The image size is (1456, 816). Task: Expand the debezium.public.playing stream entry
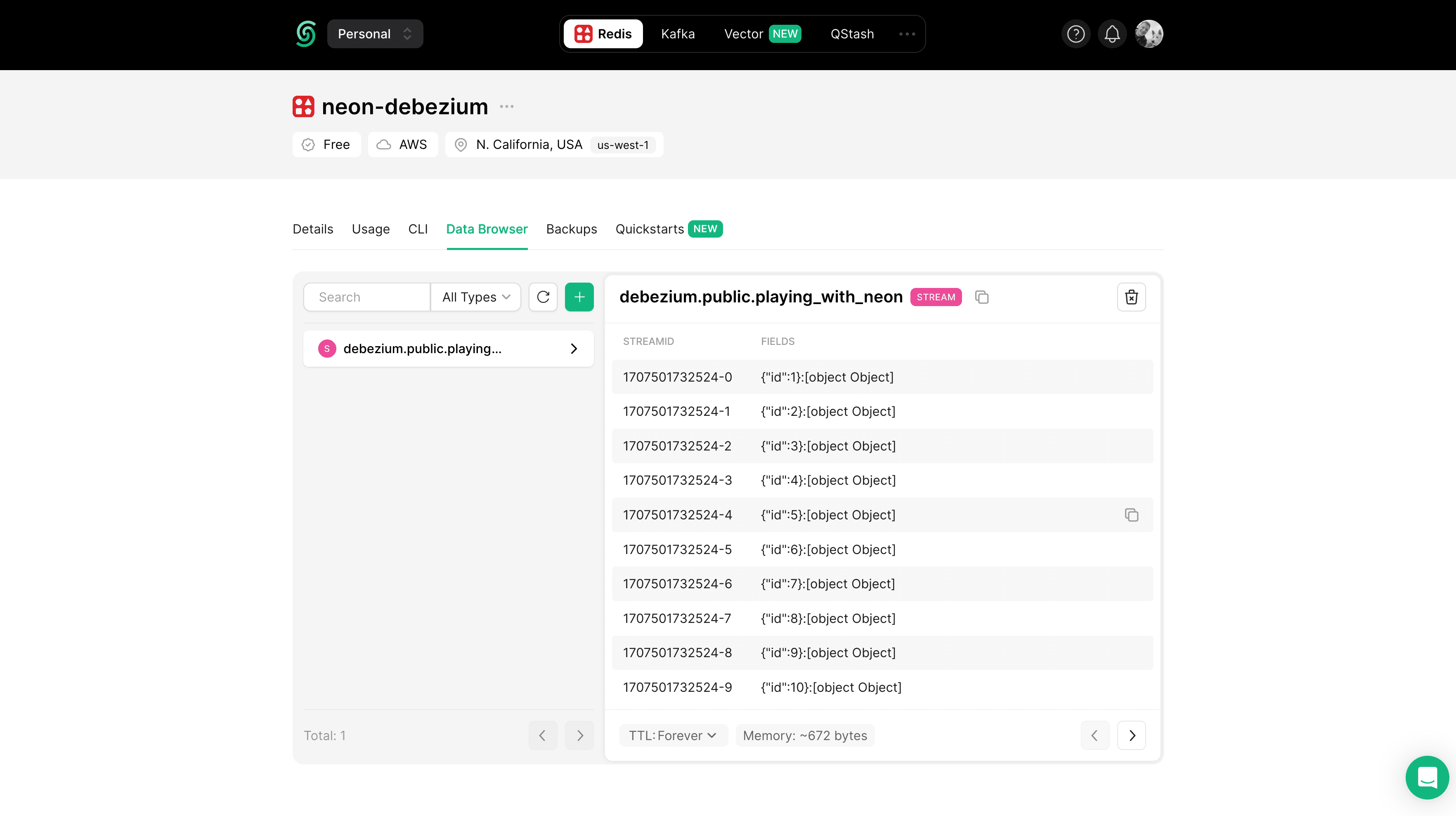coord(574,349)
